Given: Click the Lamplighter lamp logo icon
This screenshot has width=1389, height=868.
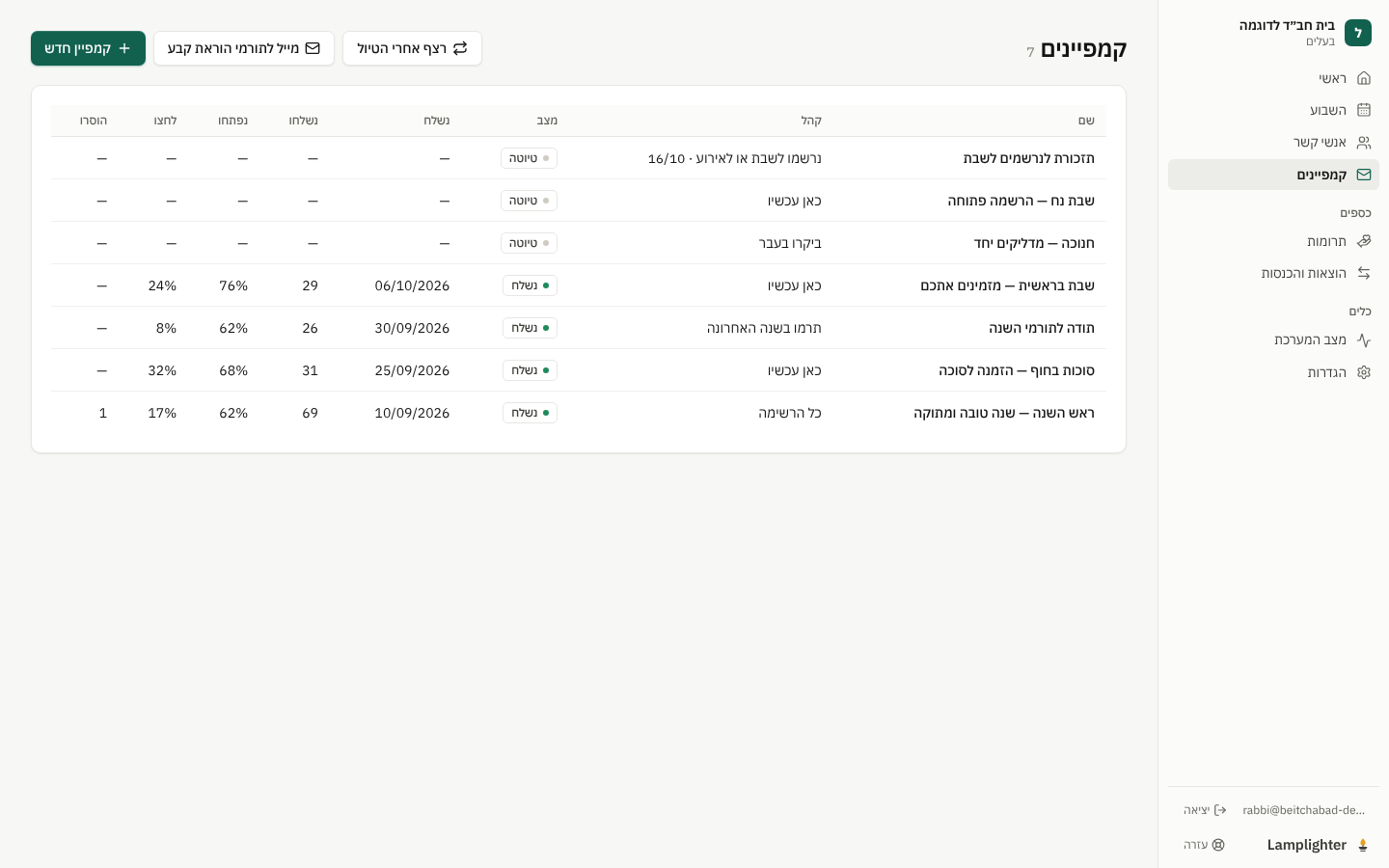Looking at the screenshot, I should pos(1363,845).
